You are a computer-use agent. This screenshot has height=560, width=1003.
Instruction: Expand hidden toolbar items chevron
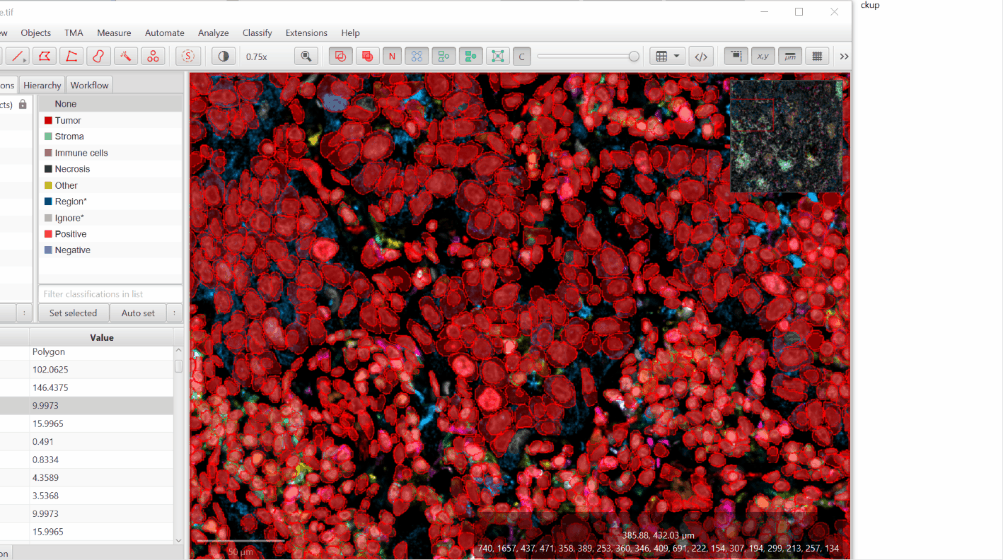pos(844,56)
